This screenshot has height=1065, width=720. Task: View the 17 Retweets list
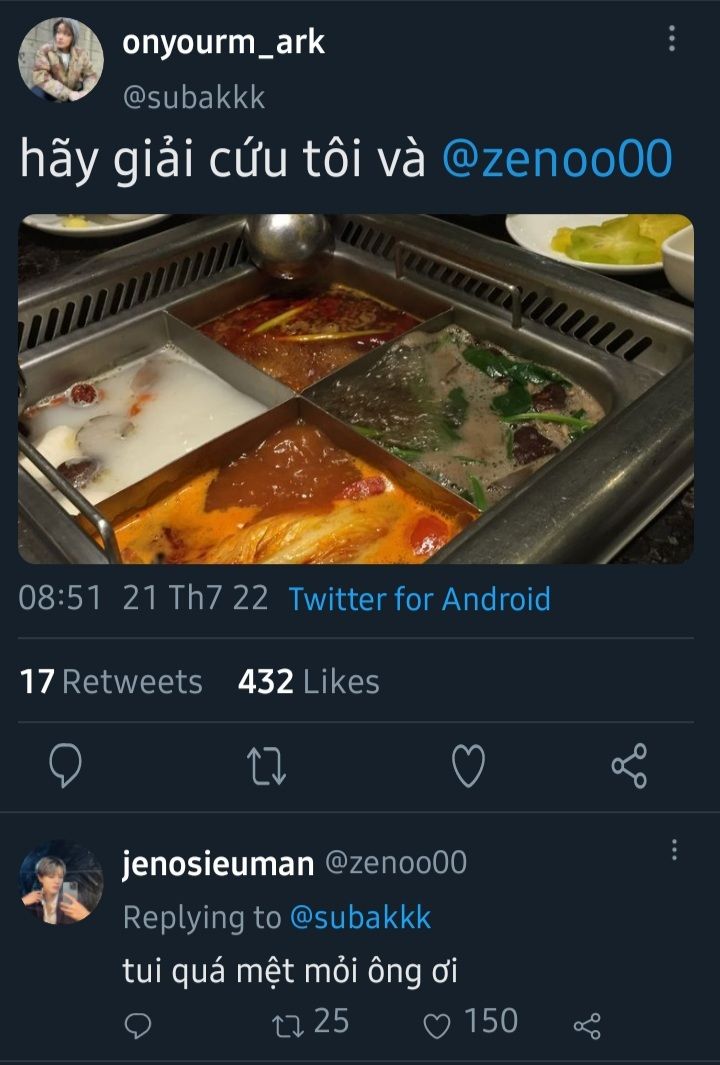point(111,682)
